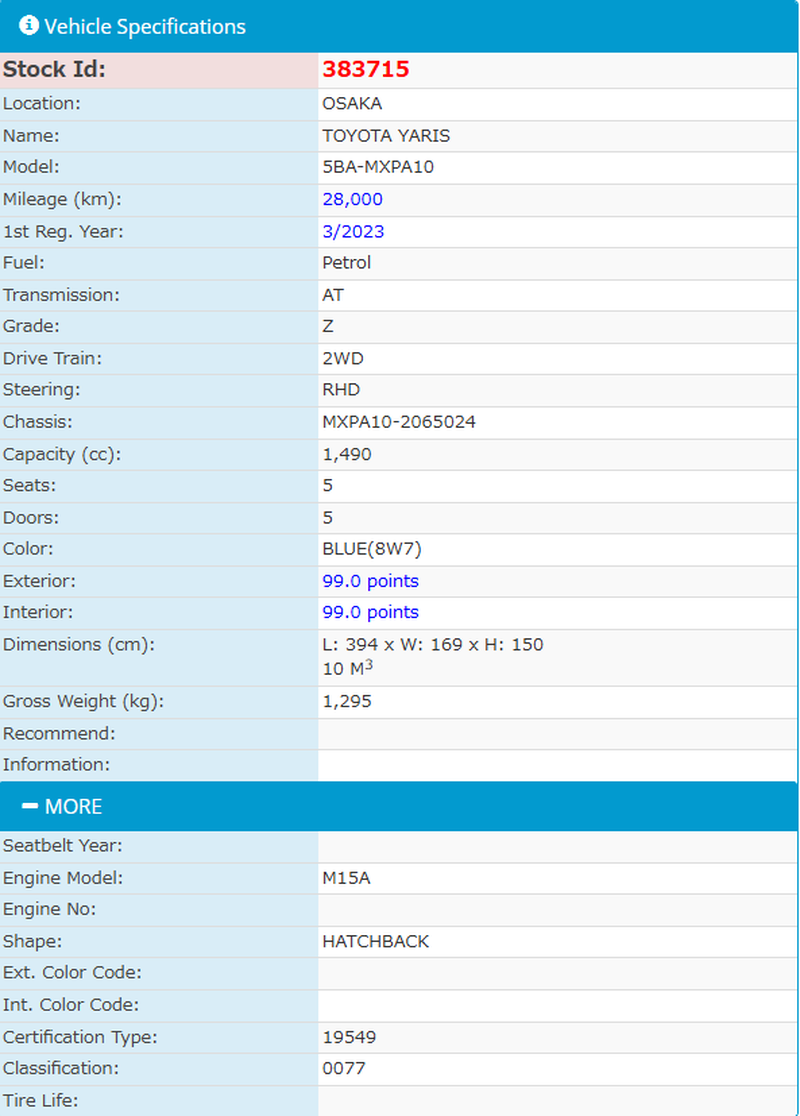Click the 3/2023 registration year value
Viewport: 800px width, 1116px height.
(x=353, y=231)
